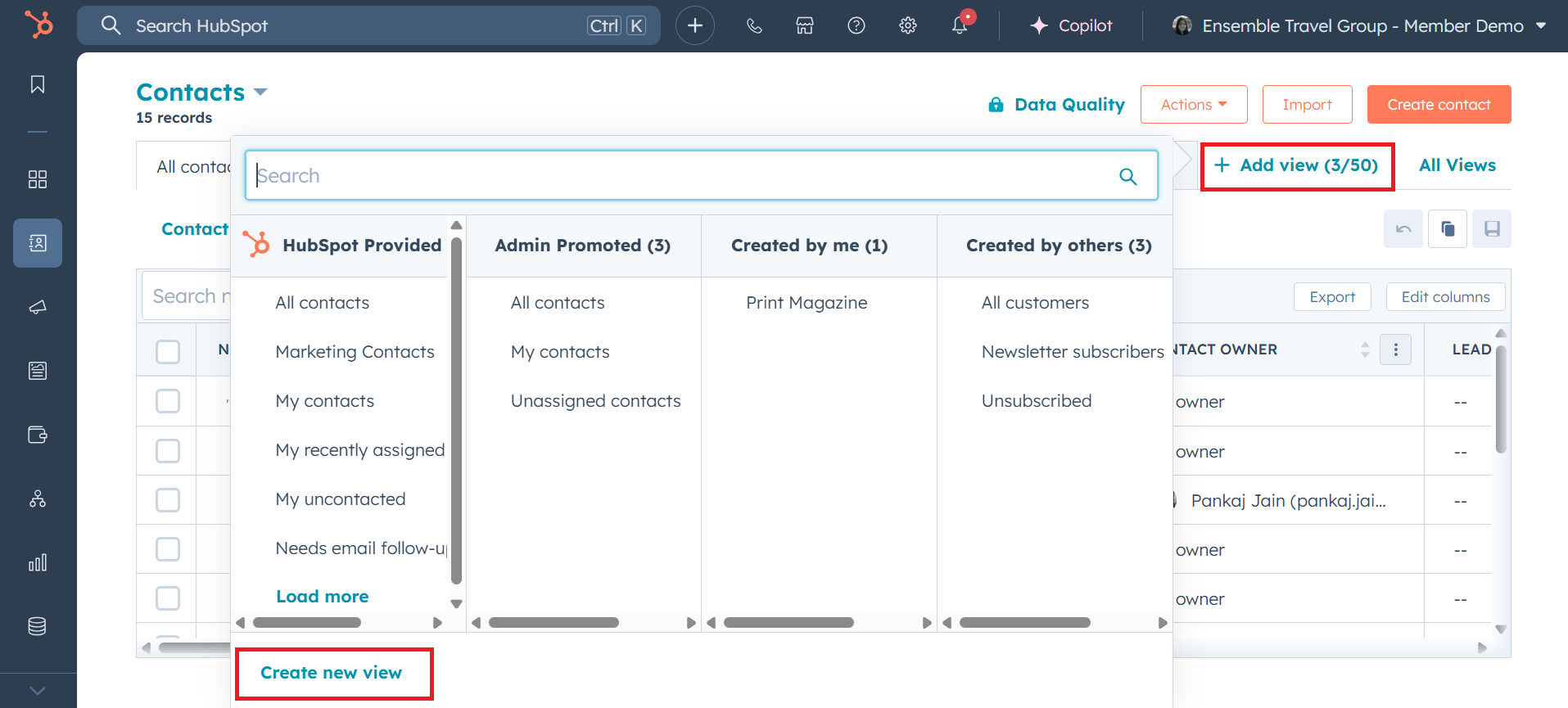Viewport: 1568px width, 708px height.
Task: Click Create new view
Action: 331,673
